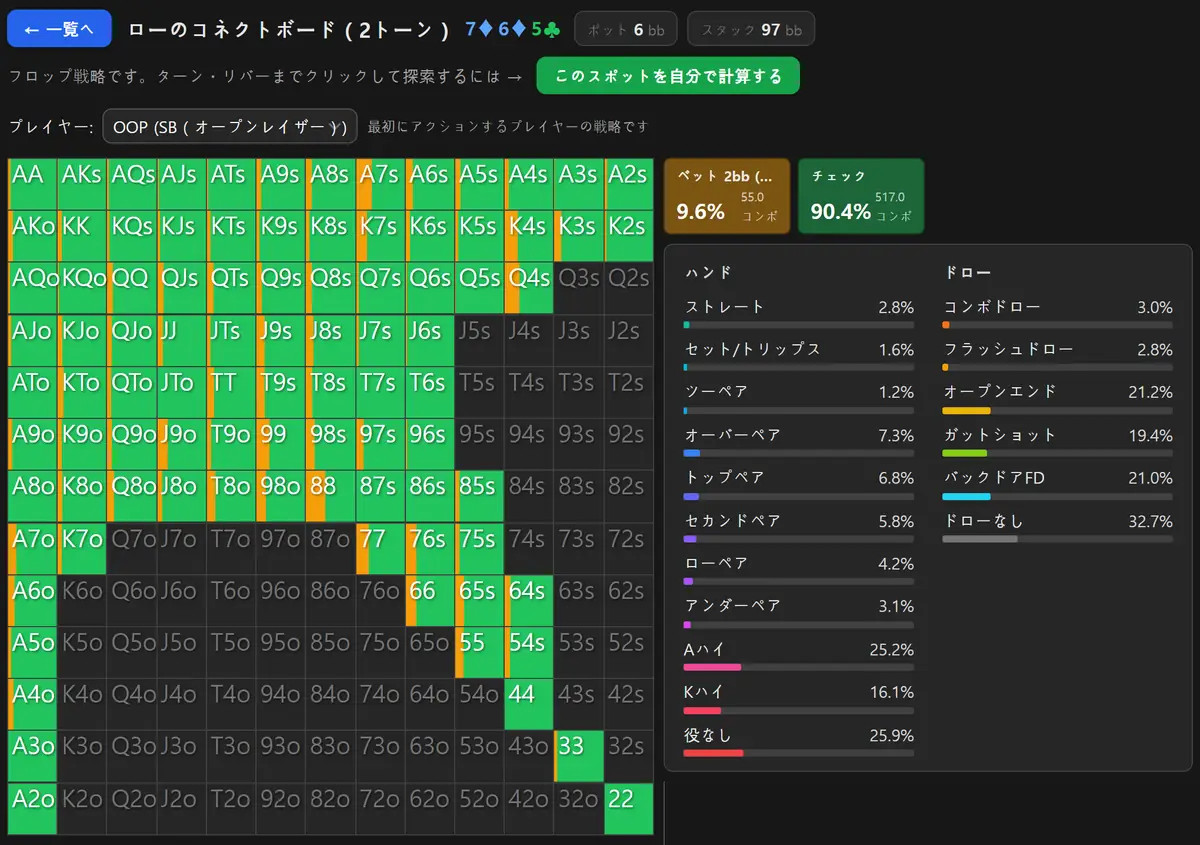Click the ローペア 4.2% row
The width and height of the screenshot is (1200, 845).
[x=799, y=571]
